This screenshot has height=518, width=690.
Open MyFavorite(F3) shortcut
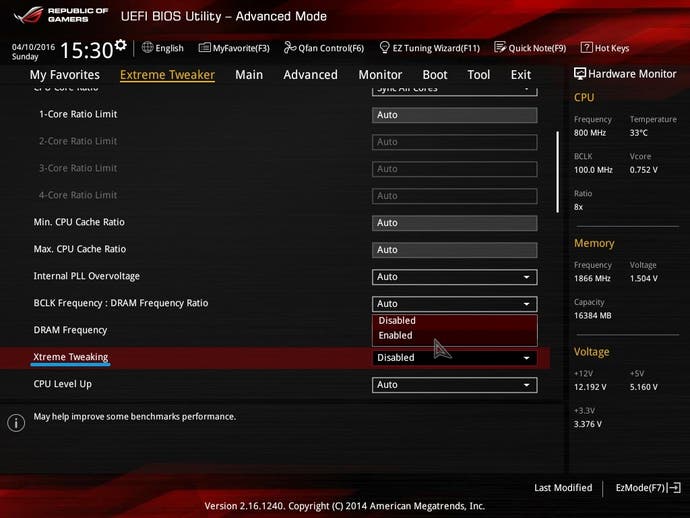tap(234, 48)
